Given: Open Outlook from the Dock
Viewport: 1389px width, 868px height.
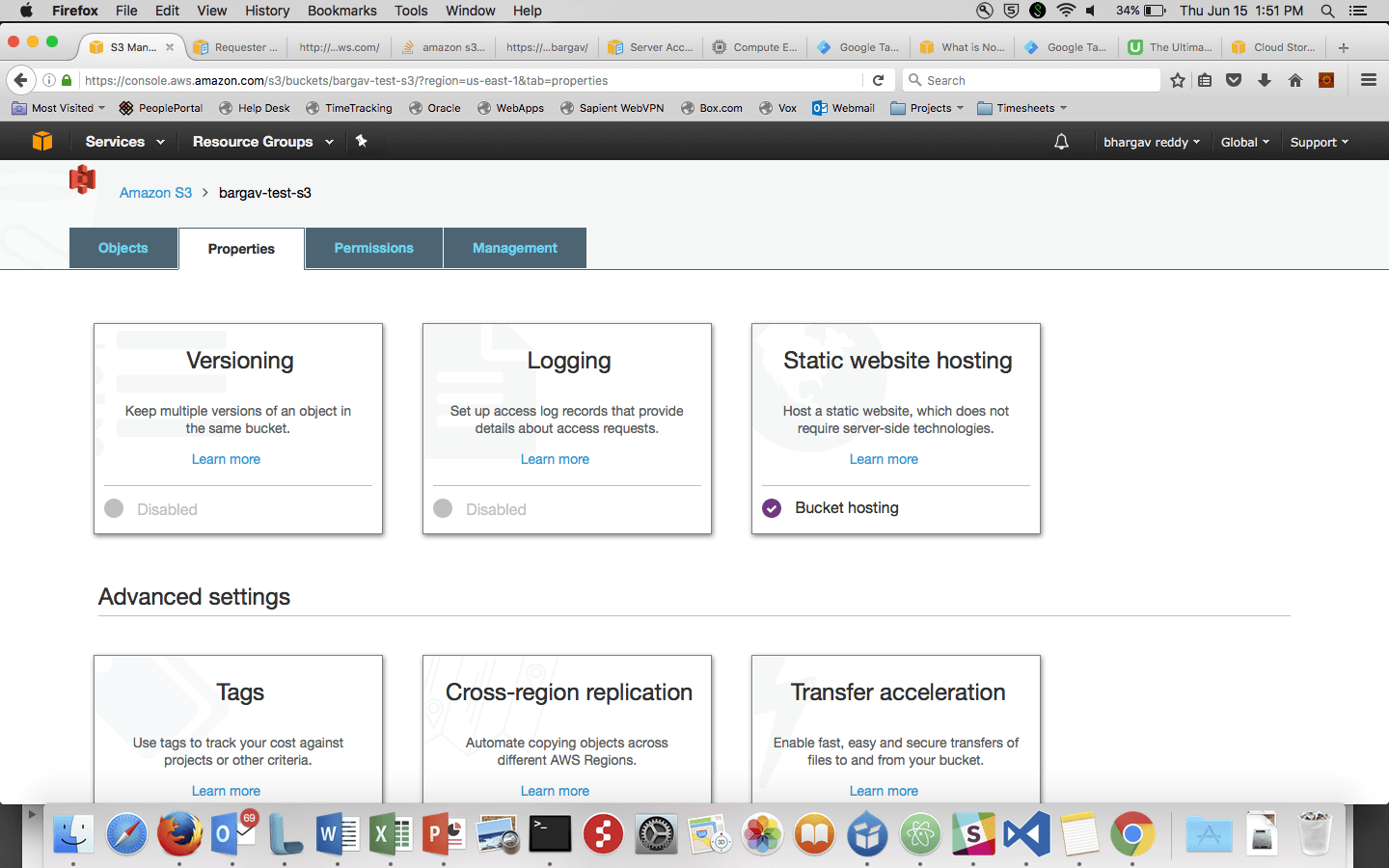Looking at the screenshot, I should click(231, 834).
